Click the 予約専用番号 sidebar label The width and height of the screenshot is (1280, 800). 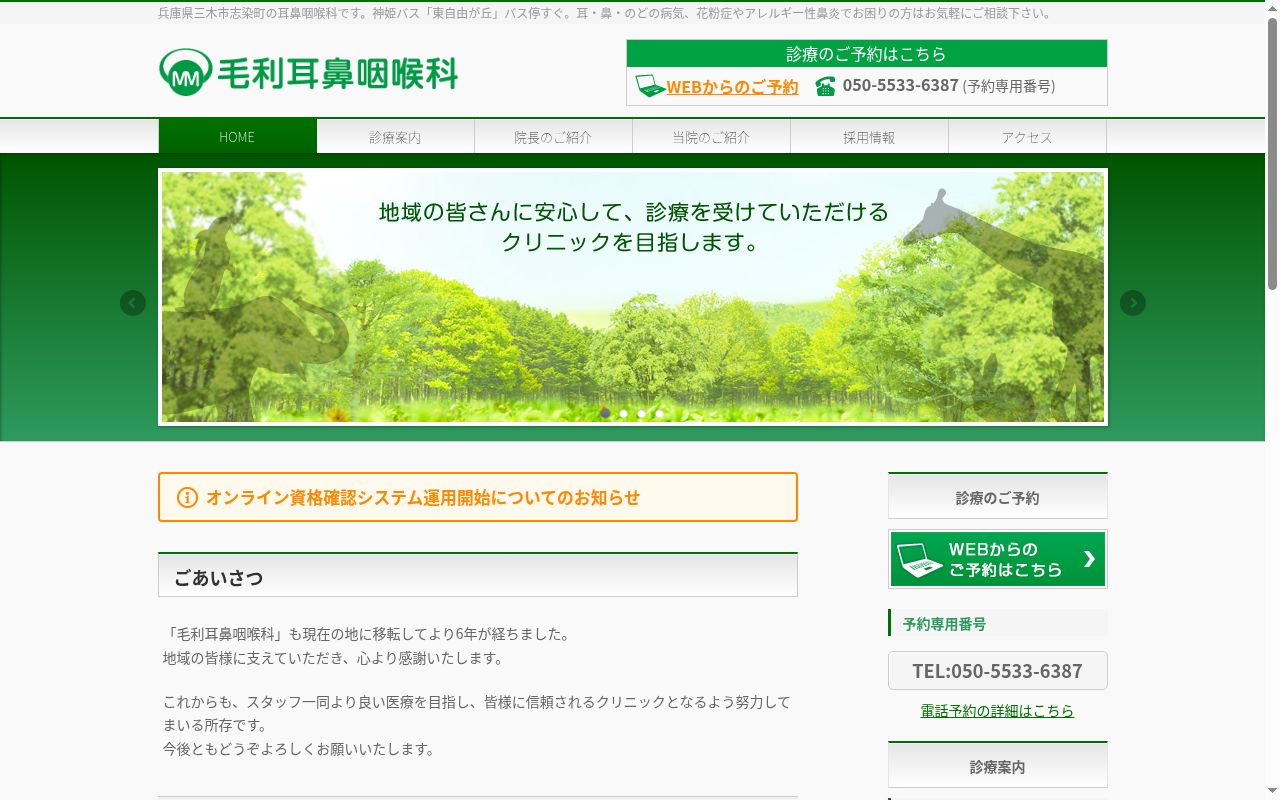click(x=998, y=623)
